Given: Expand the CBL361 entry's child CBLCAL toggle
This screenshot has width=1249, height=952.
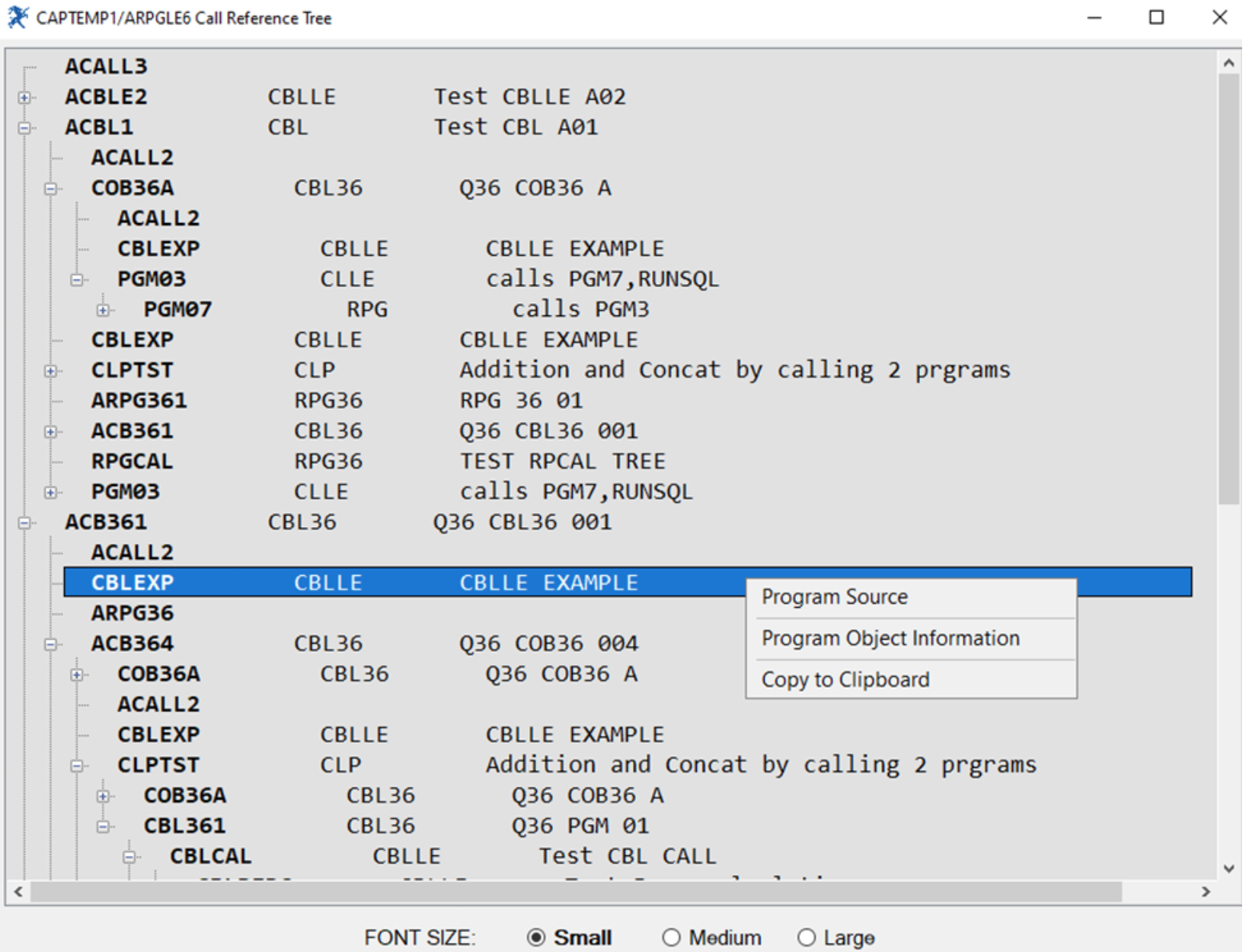Looking at the screenshot, I should (129, 857).
